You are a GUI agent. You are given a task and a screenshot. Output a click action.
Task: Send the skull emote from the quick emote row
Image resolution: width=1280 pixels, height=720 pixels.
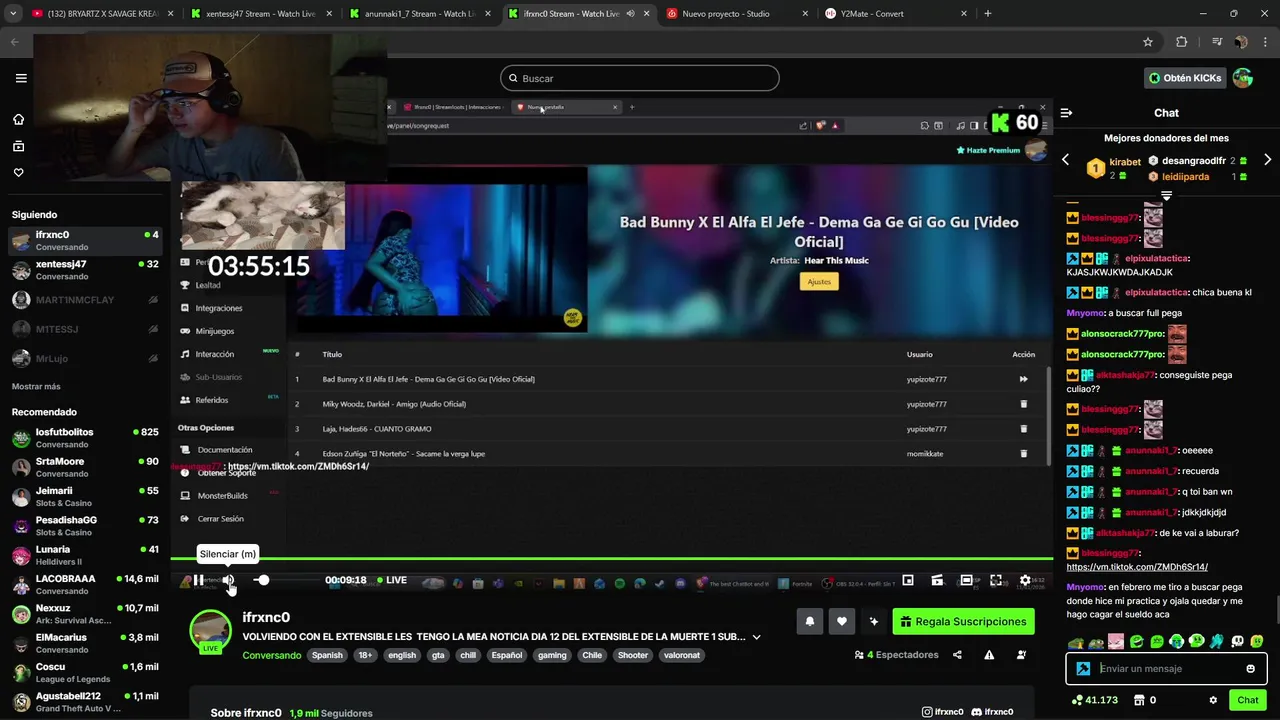pyautogui.click(x=1237, y=642)
